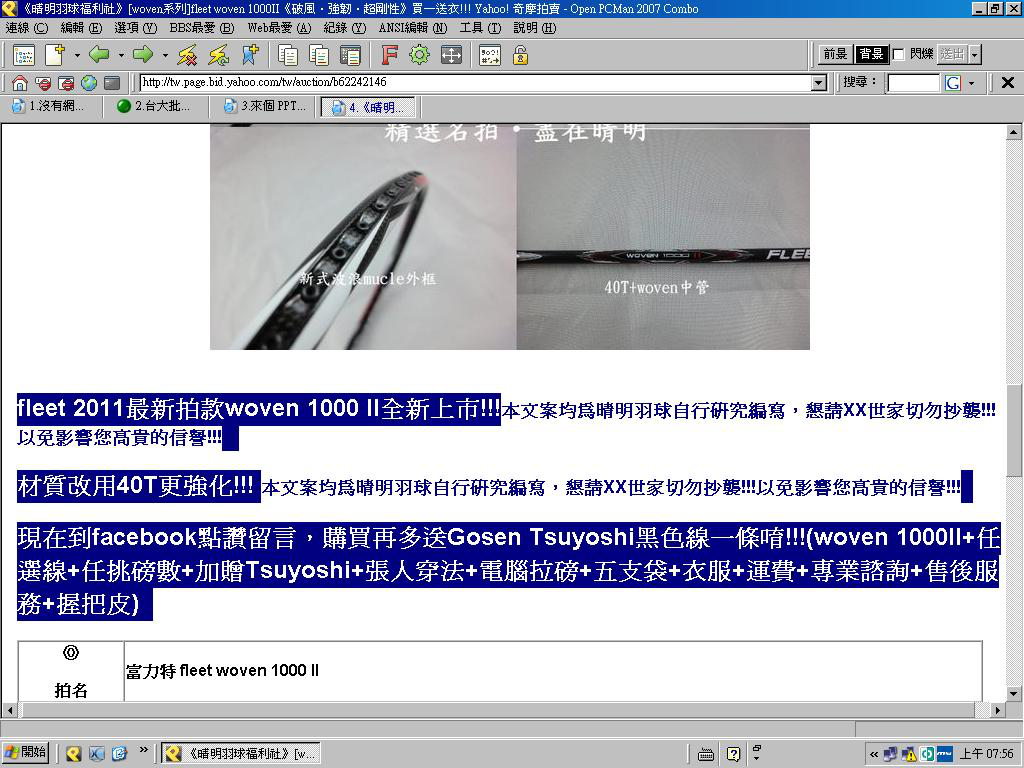Screen dimensions: 1024x768
Task: Click the 背景 (background) color button
Action: 871,54
